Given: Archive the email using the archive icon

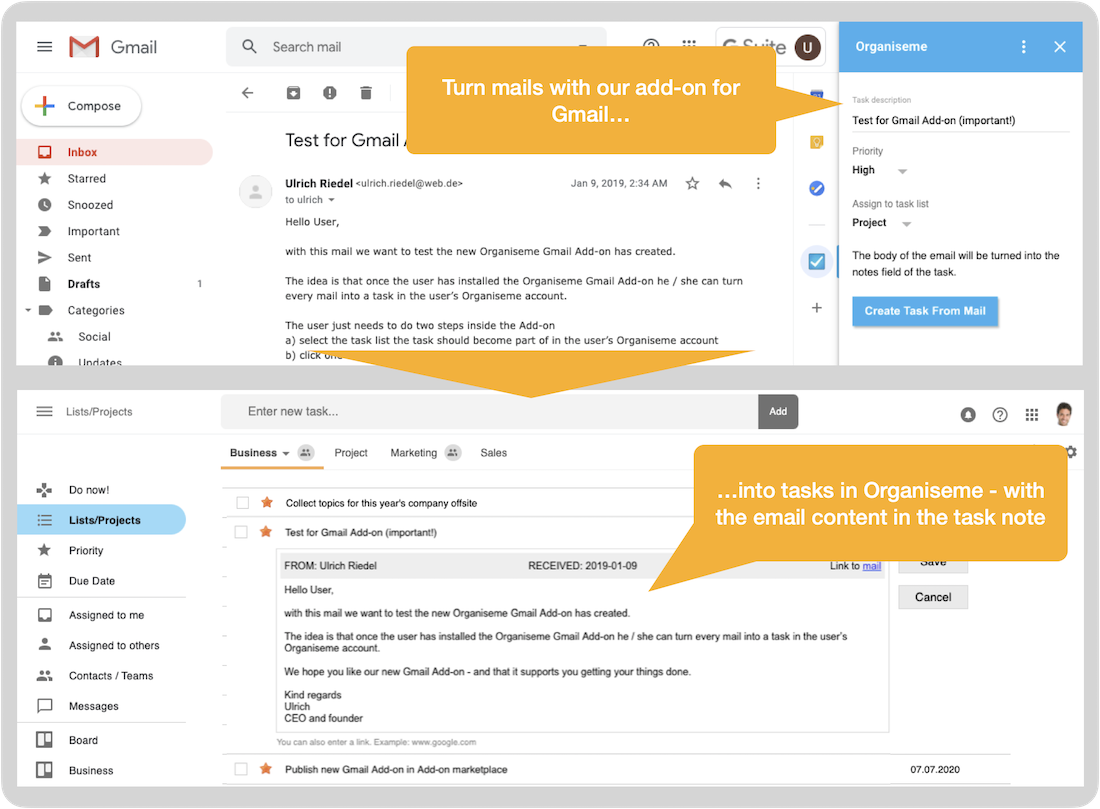Looking at the screenshot, I should point(292,92).
